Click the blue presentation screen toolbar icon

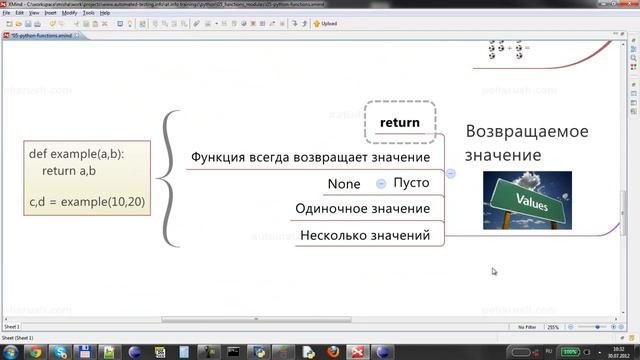(x=120, y=24)
